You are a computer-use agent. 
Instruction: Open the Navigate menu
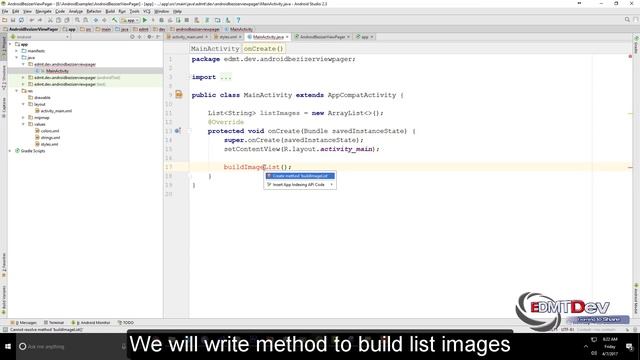(43, 11)
